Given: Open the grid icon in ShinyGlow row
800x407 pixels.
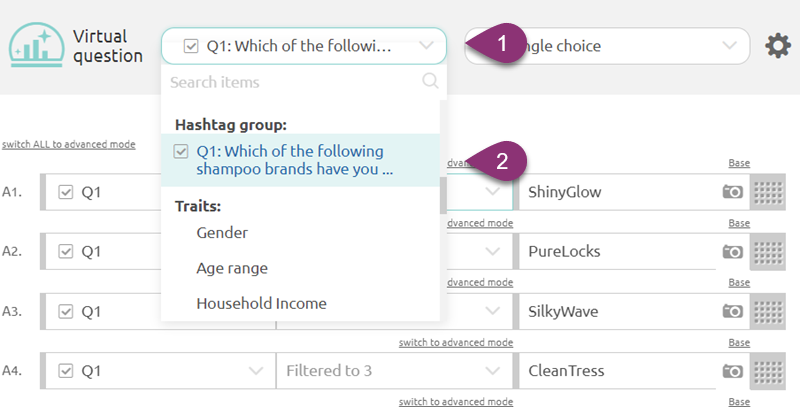Looking at the screenshot, I should (x=766, y=191).
